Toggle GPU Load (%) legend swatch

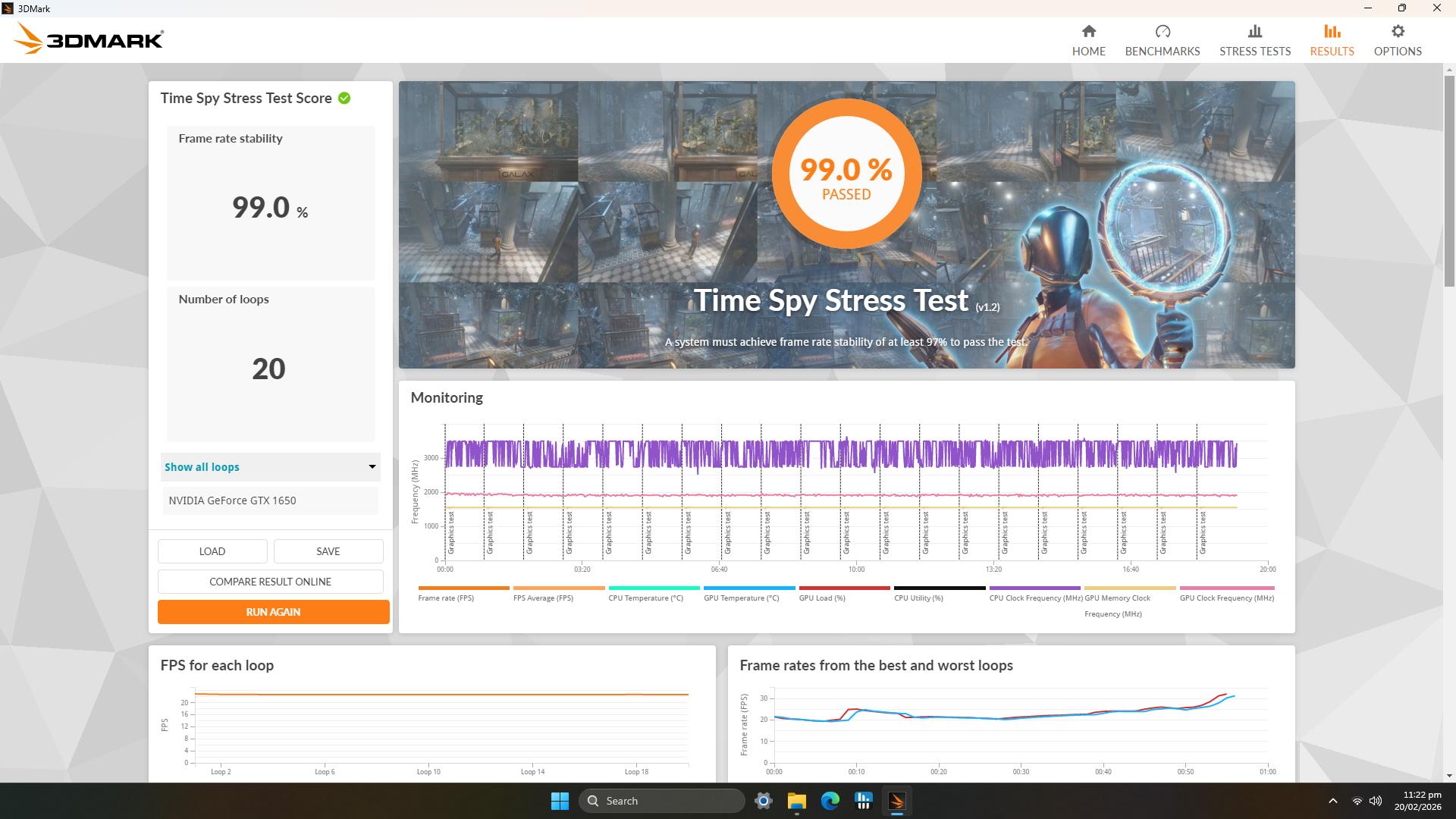(844, 588)
